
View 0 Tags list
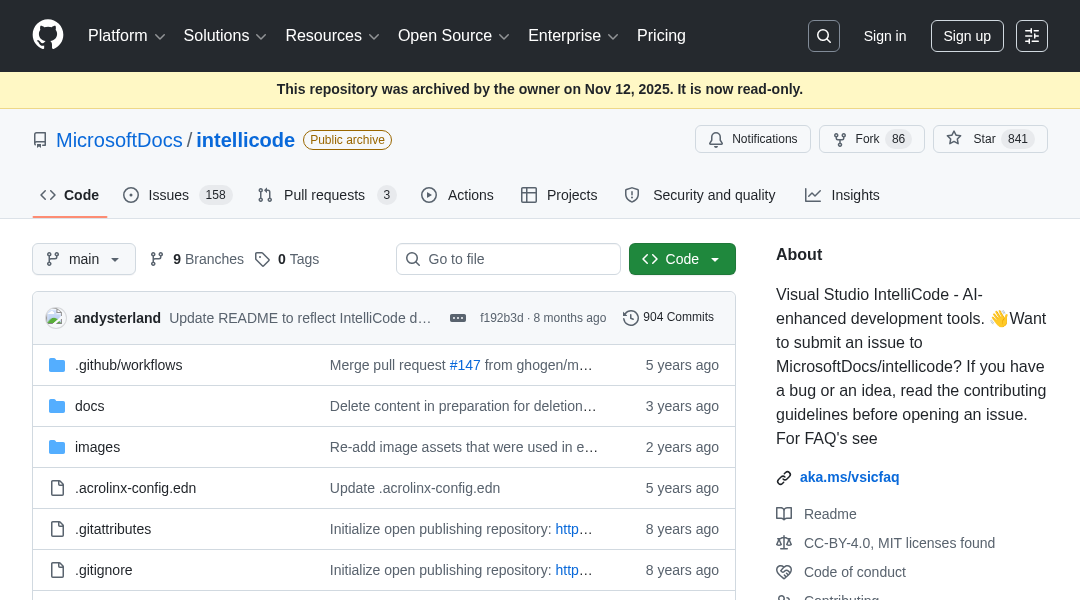(x=287, y=259)
